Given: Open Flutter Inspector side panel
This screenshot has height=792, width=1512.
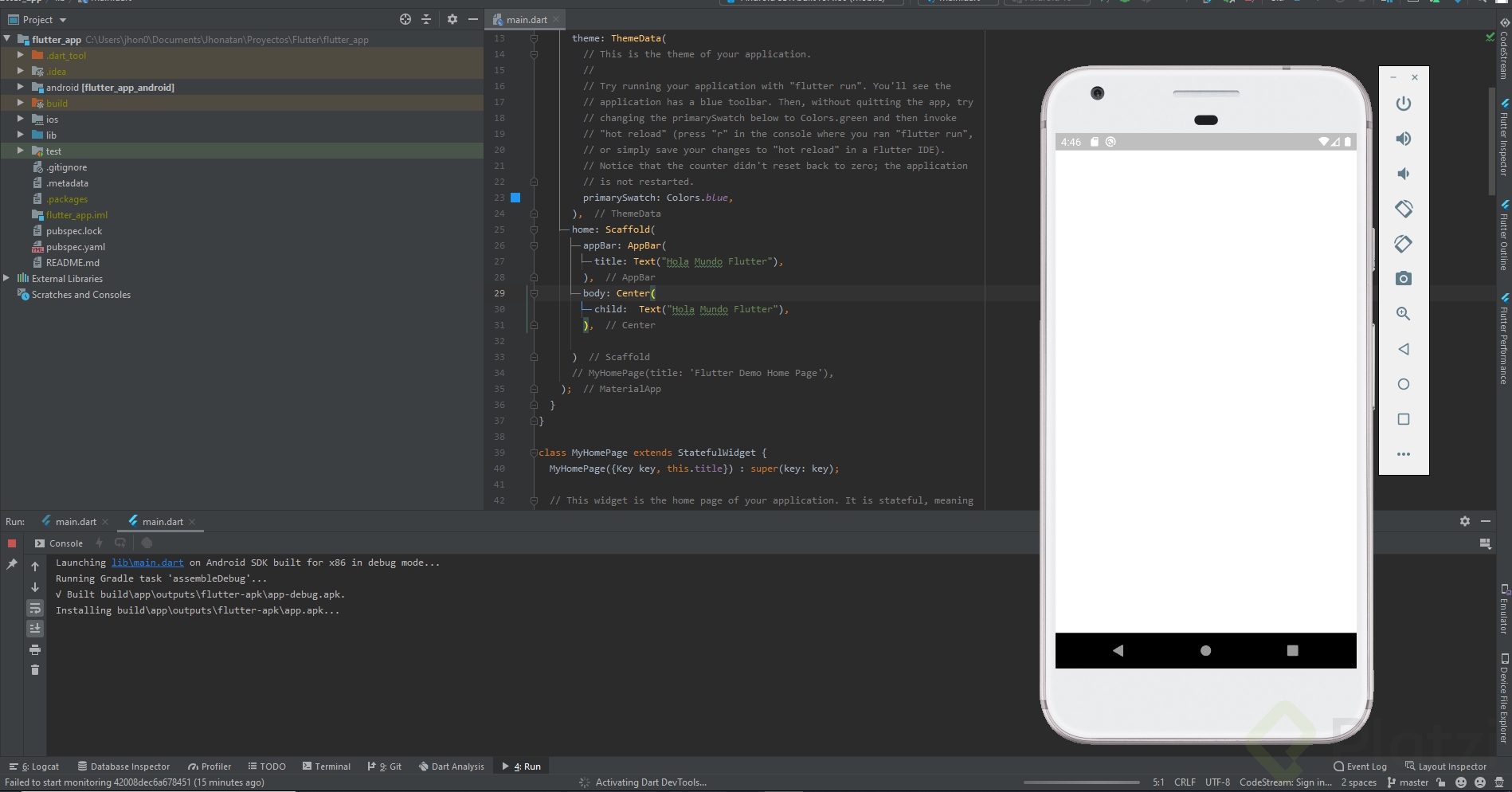Looking at the screenshot, I should point(1504,137).
